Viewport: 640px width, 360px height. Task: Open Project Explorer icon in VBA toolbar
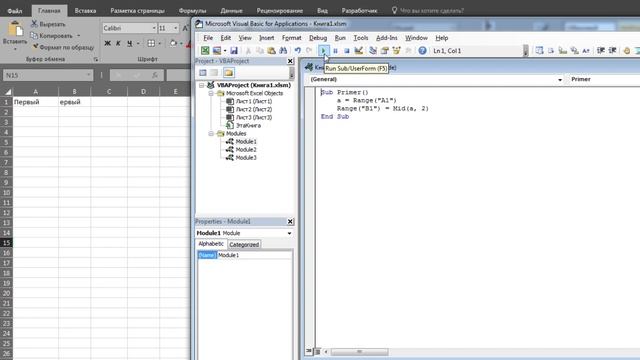tap(373, 51)
